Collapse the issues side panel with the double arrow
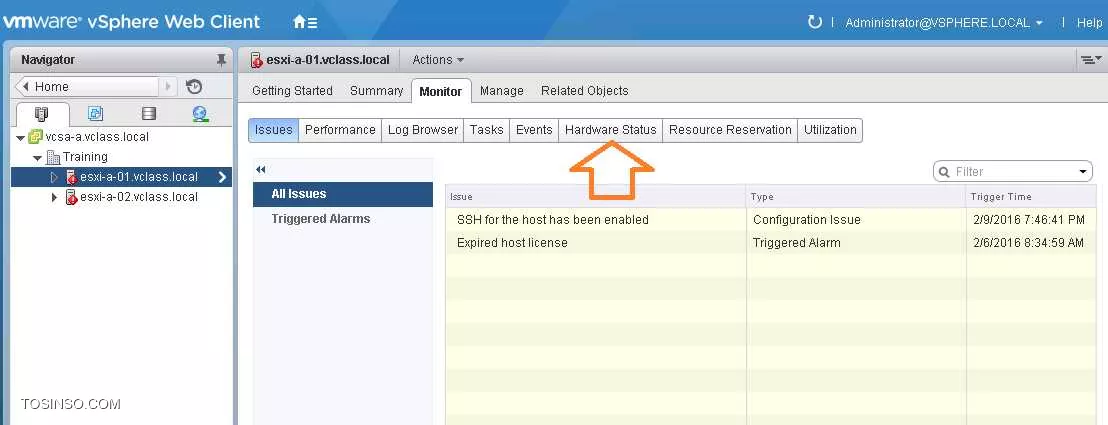Image resolution: width=1108 pixels, height=425 pixels. pyautogui.click(x=260, y=170)
